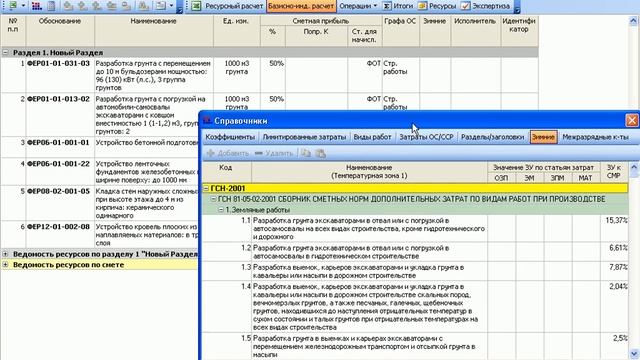Click the Итоги toolbar button
This screenshot has height=360, width=640.
point(398,6)
